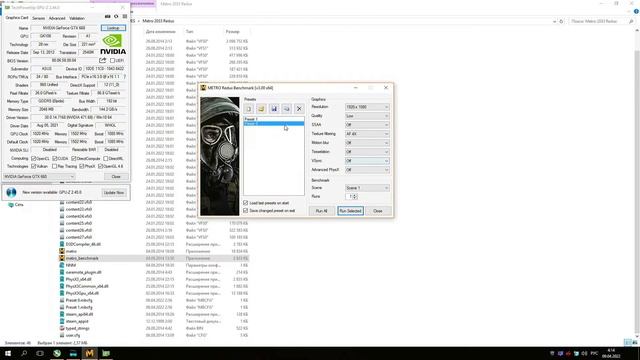Create a new preset in Metro Benchmark

[249, 109]
